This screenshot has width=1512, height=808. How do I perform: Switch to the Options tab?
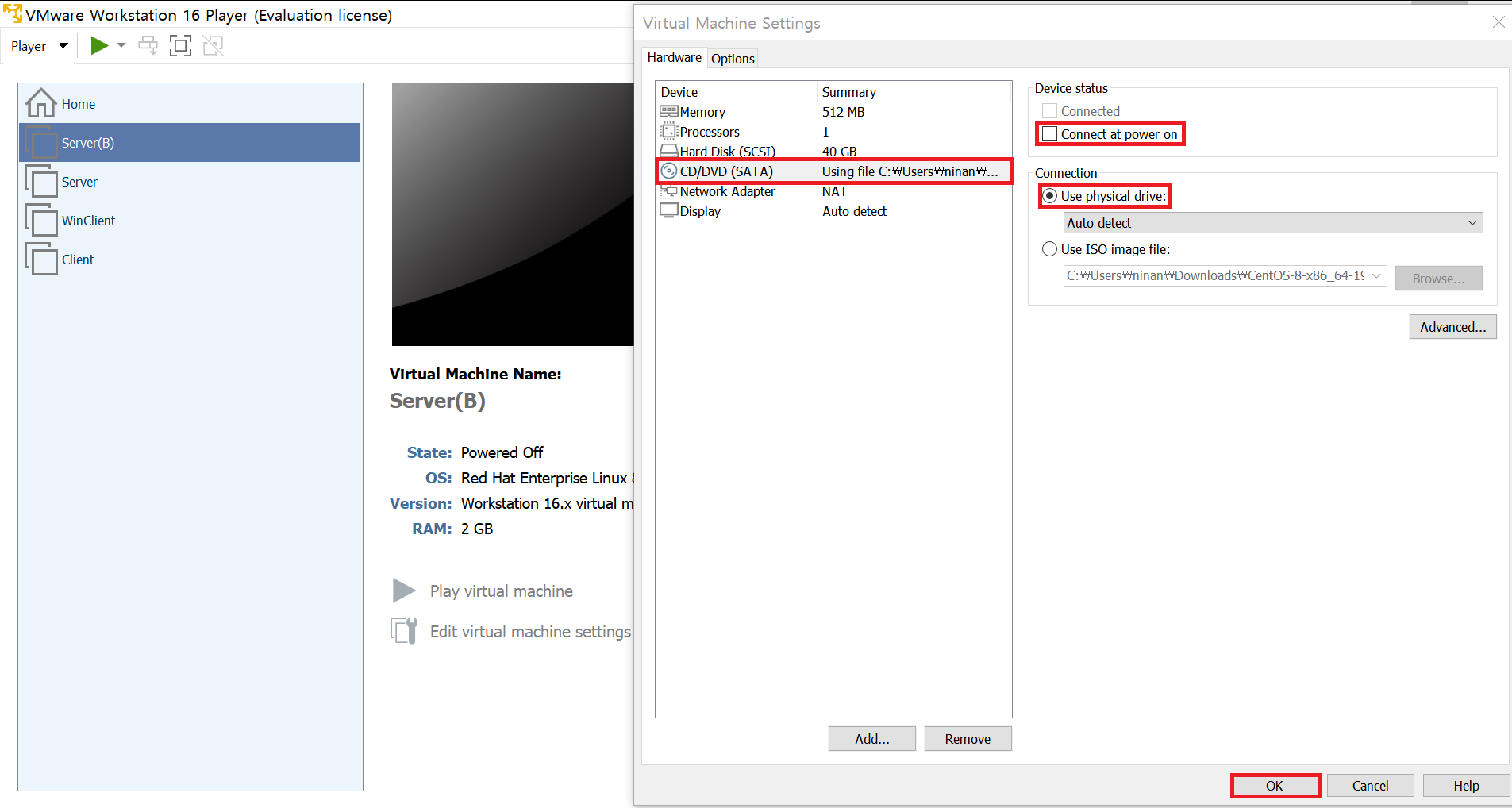click(733, 59)
